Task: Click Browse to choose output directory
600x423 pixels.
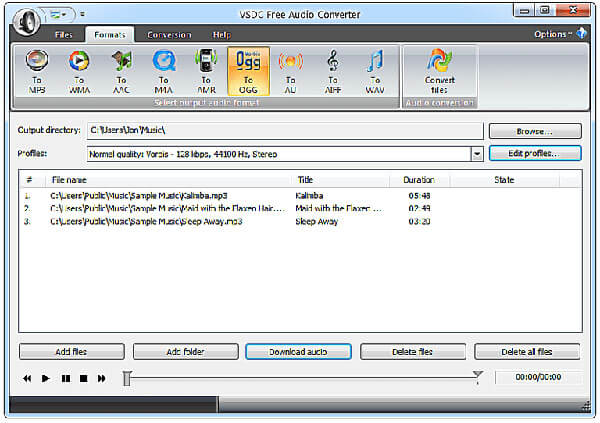Action: [x=535, y=131]
